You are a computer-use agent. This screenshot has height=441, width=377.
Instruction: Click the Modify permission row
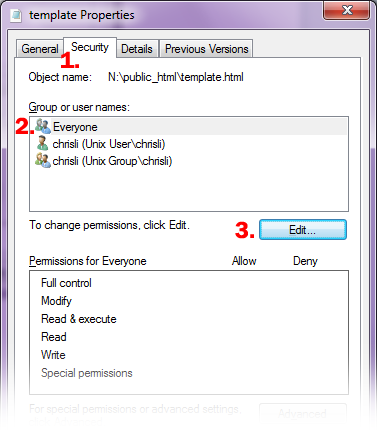pos(189,301)
